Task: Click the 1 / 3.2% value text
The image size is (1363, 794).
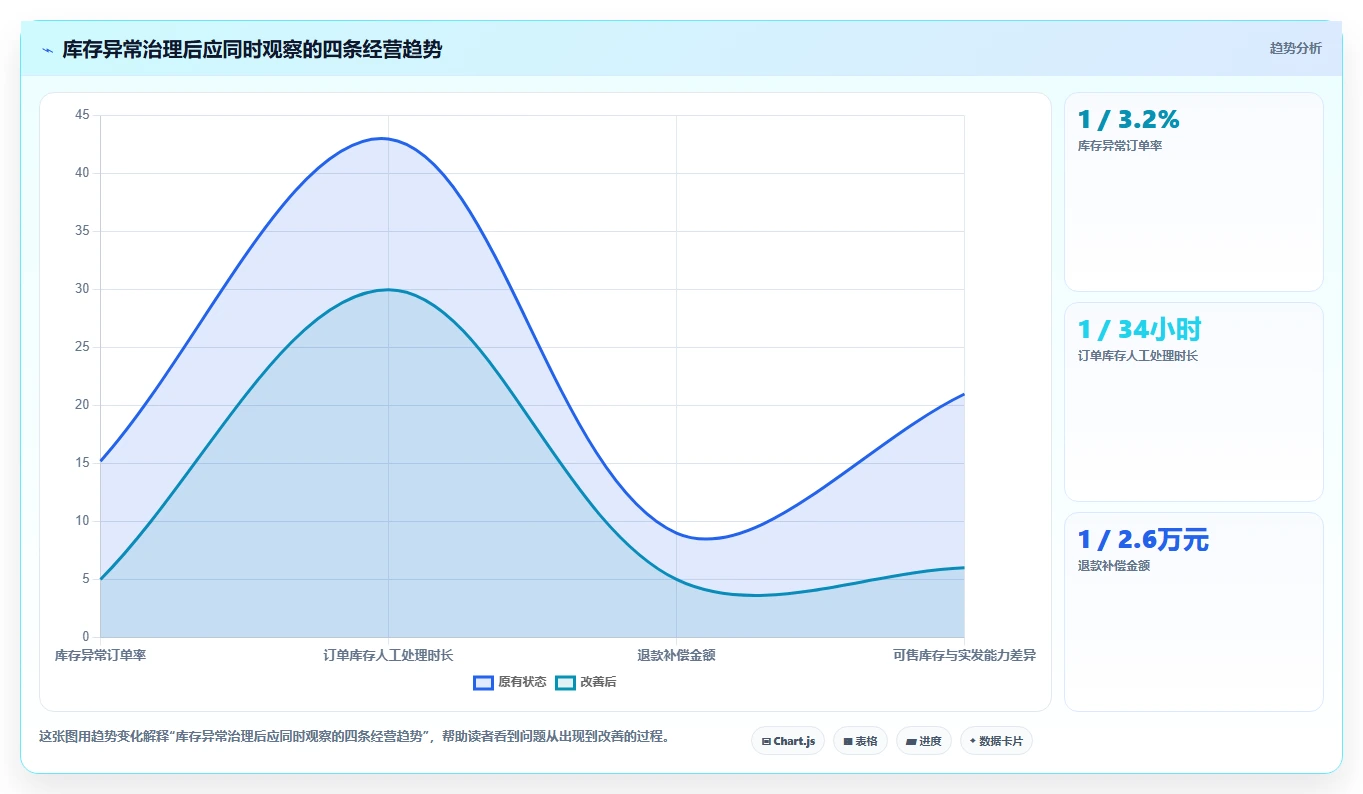Action: click(1128, 119)
